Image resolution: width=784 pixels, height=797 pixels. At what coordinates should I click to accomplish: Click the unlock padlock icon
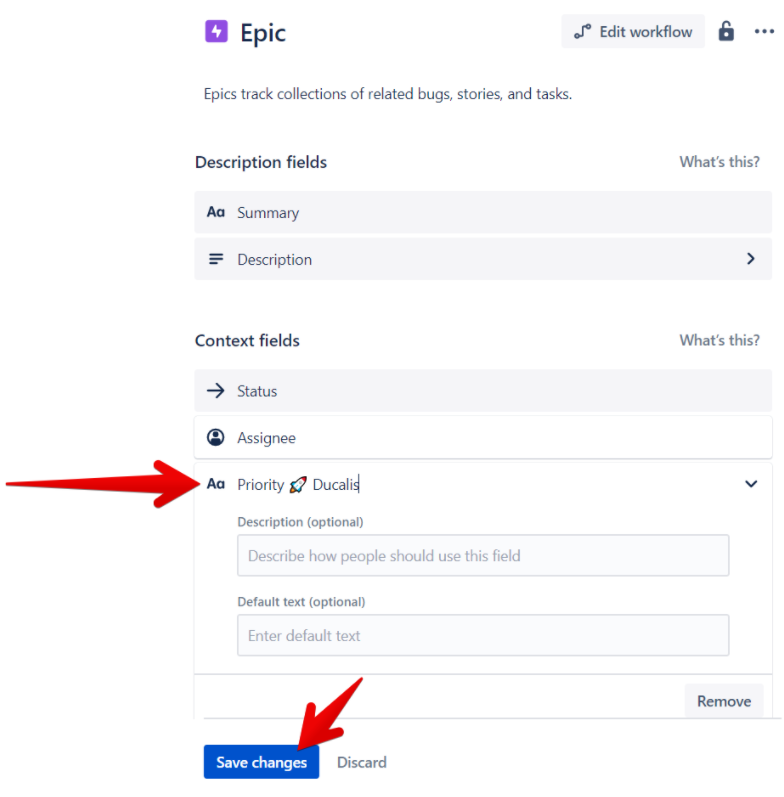(x=727, y=32)
